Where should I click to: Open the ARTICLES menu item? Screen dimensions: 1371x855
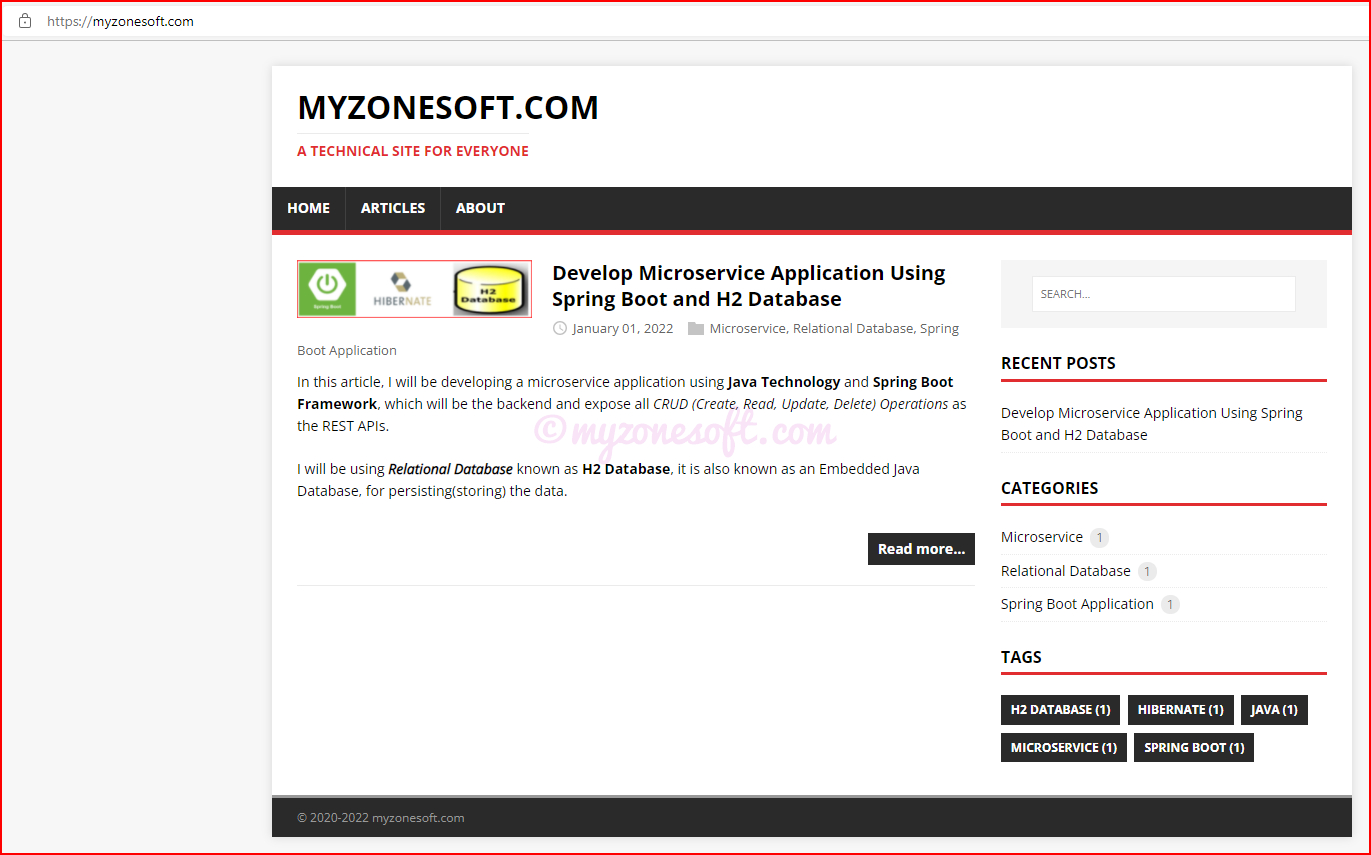pos(393,208)
